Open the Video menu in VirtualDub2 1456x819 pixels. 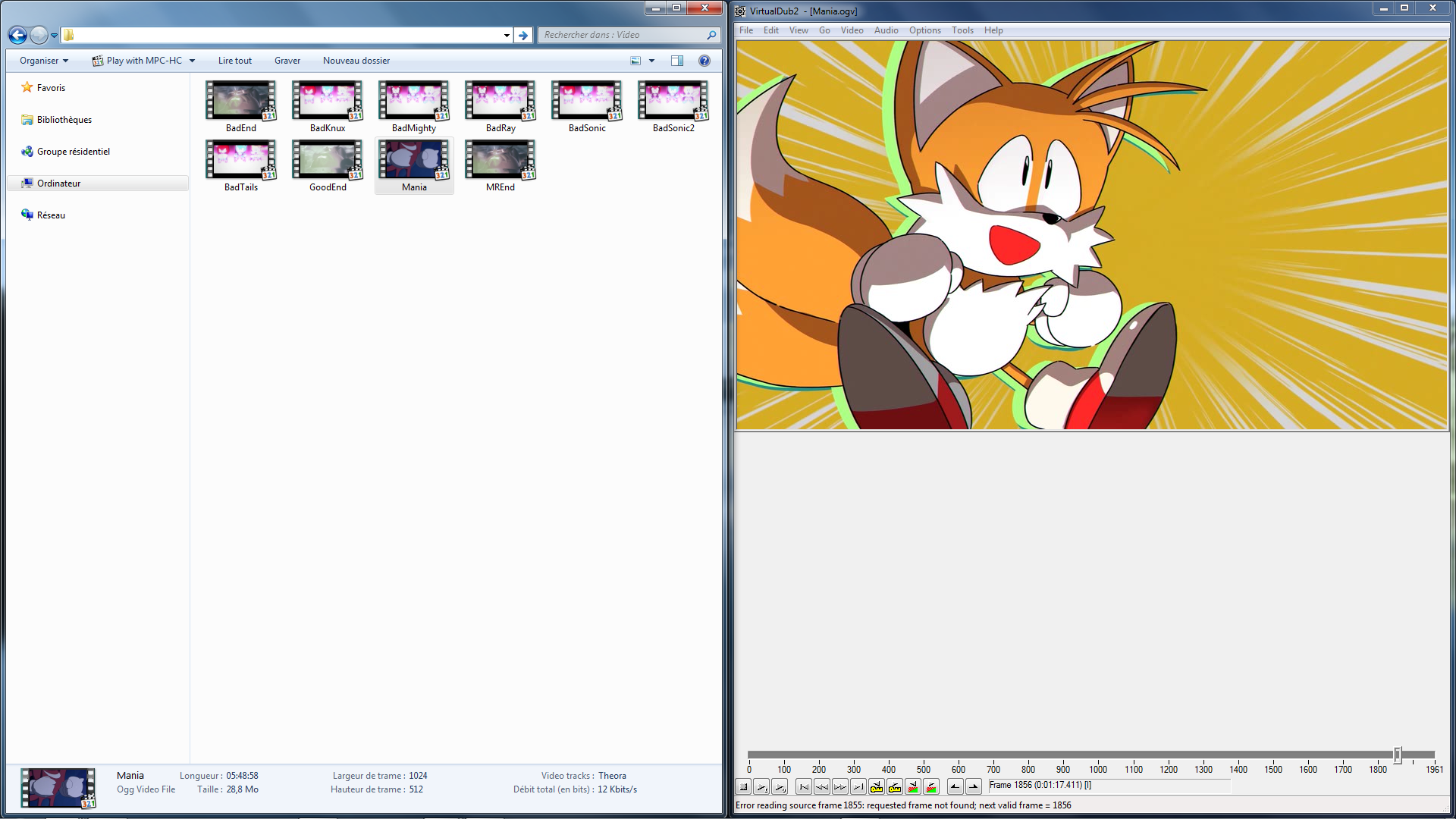pyautogui.click(x=852, y=30)
